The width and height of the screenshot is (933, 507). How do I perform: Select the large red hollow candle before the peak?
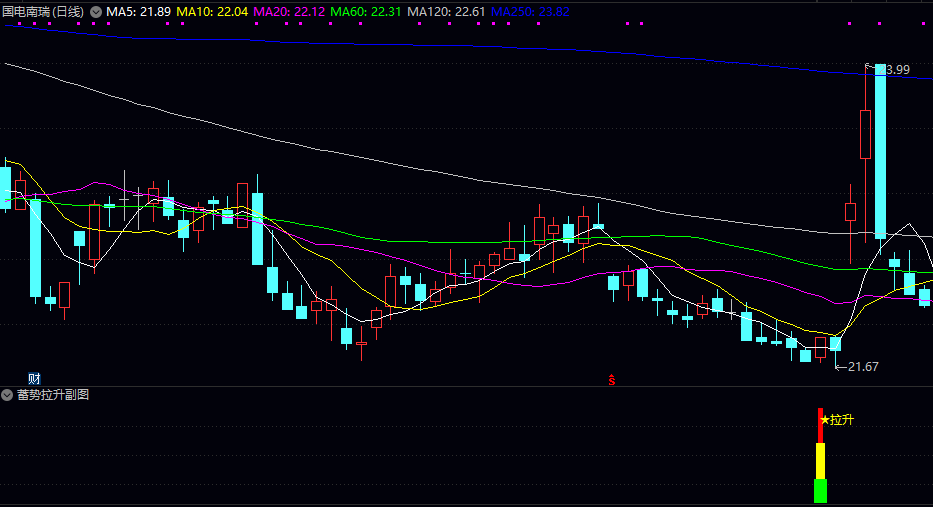click(x=865, y=134)
